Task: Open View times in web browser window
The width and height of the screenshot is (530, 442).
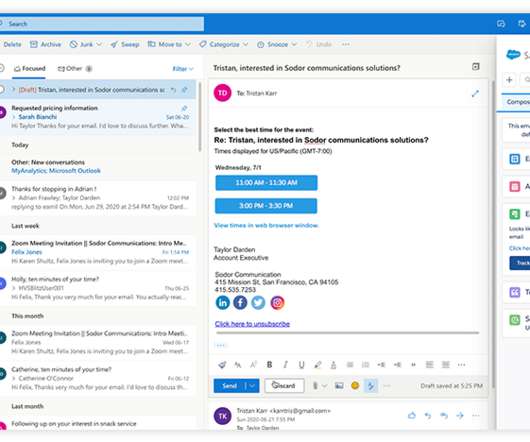Action: point(266,225)
